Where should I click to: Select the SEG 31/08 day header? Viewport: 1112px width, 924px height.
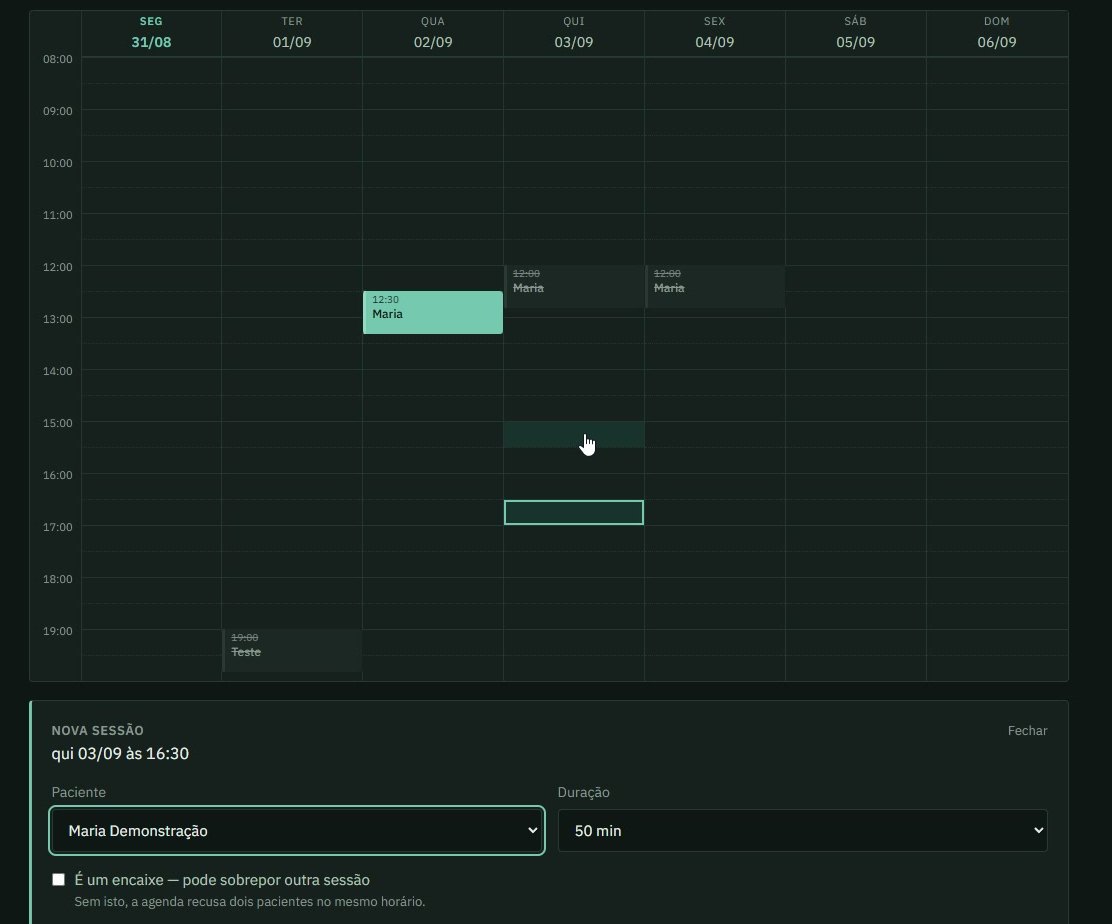[x=151, y=33]
